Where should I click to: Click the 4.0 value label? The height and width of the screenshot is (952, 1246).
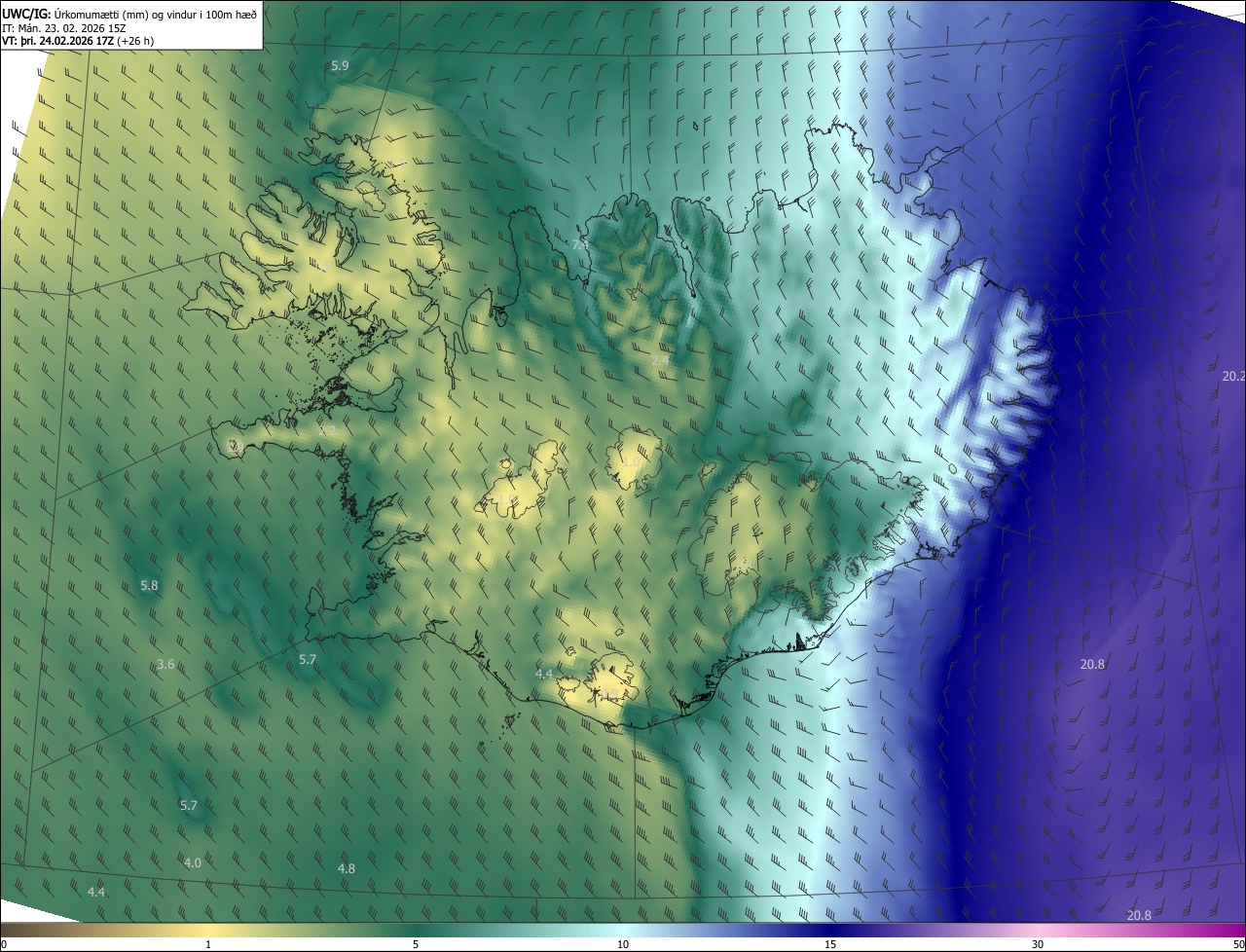pyautogui.click(x=193, y=863)
